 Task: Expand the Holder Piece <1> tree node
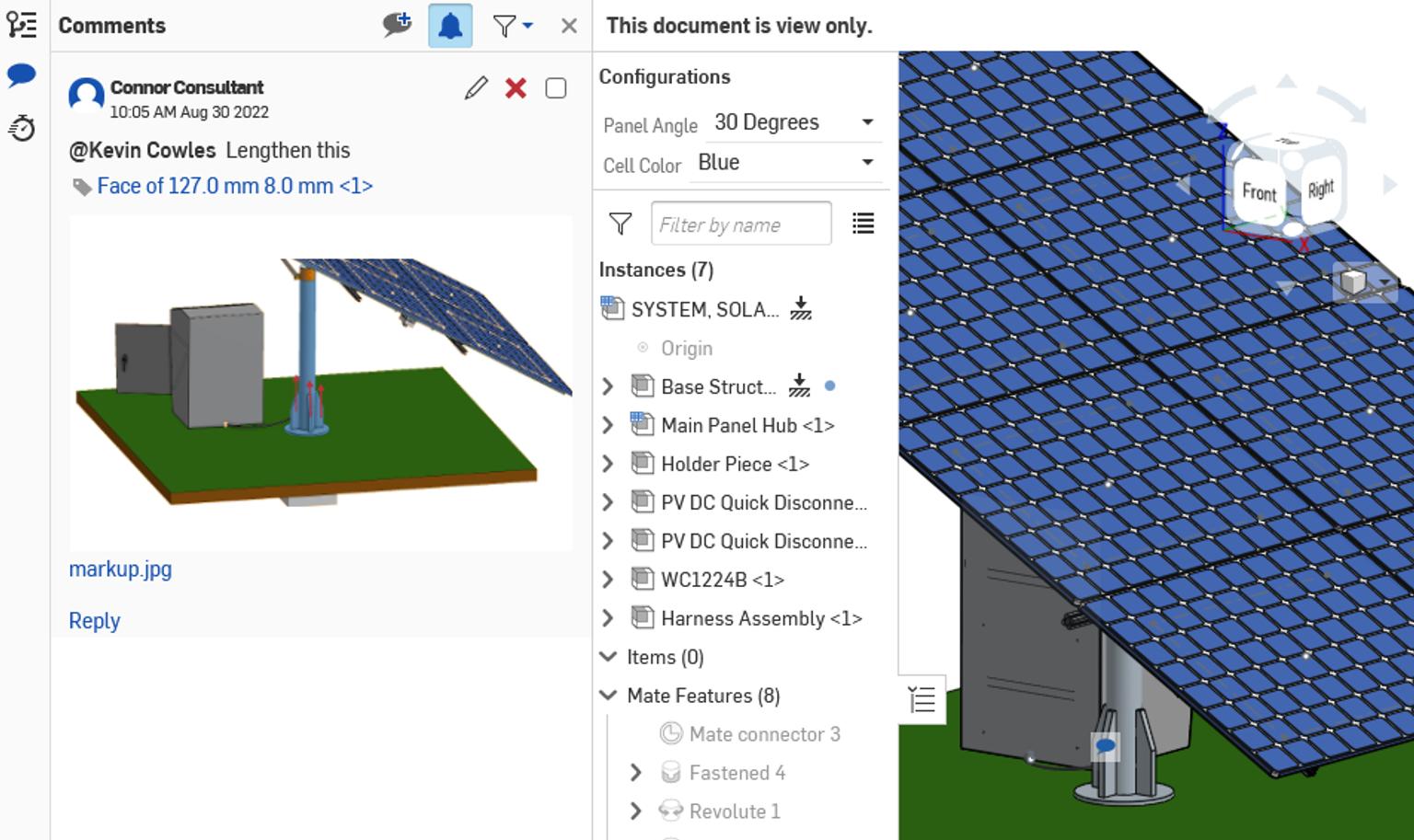point(608,464)
